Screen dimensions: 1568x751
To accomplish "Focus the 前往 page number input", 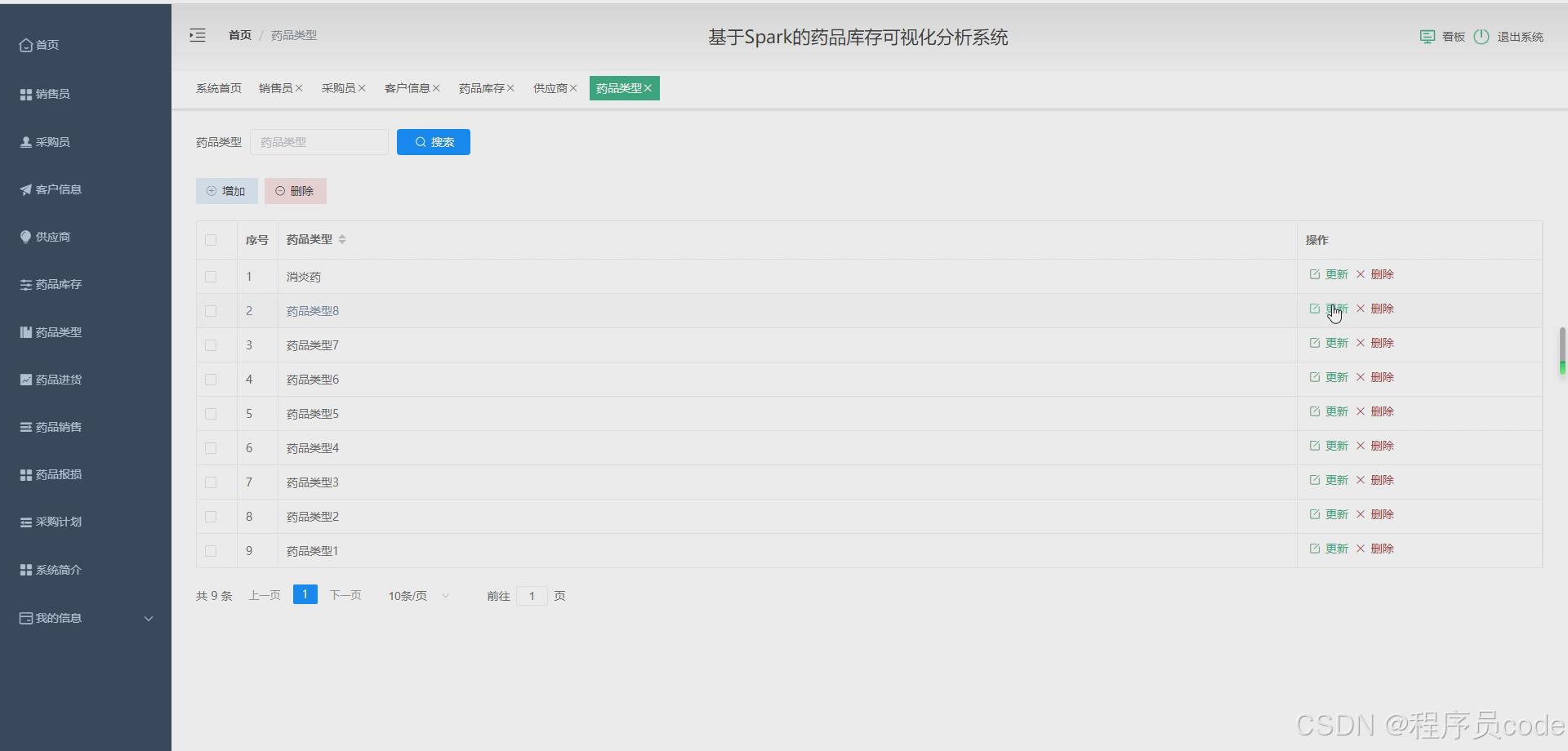I will pos(532,596).
